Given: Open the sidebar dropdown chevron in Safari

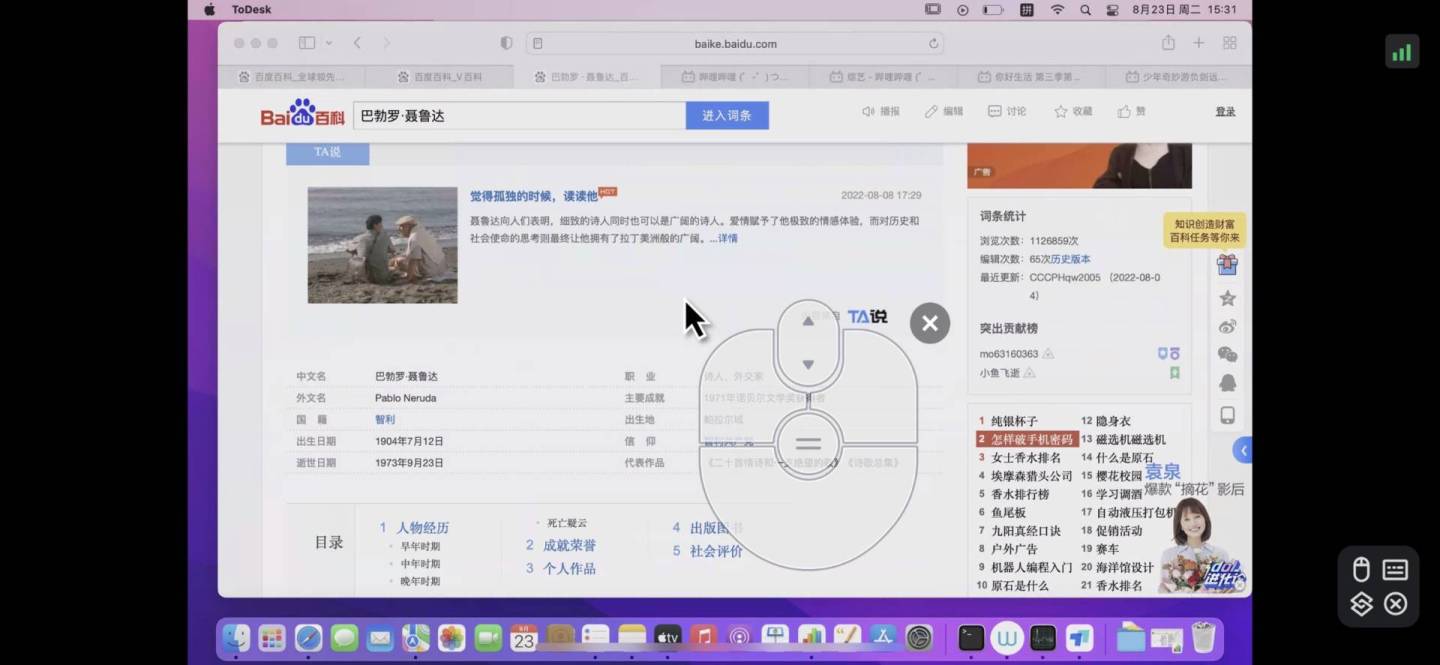Looking at the screenshot, I should (329, 43).
